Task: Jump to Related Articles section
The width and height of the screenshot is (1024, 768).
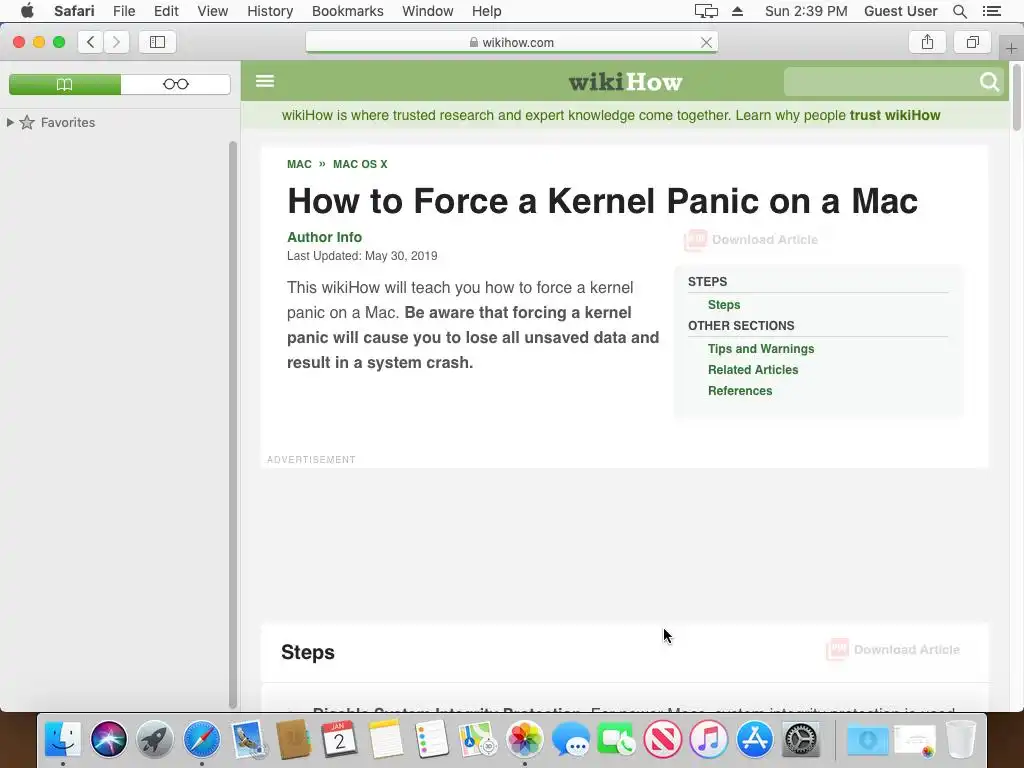Action: click(753, 370)
